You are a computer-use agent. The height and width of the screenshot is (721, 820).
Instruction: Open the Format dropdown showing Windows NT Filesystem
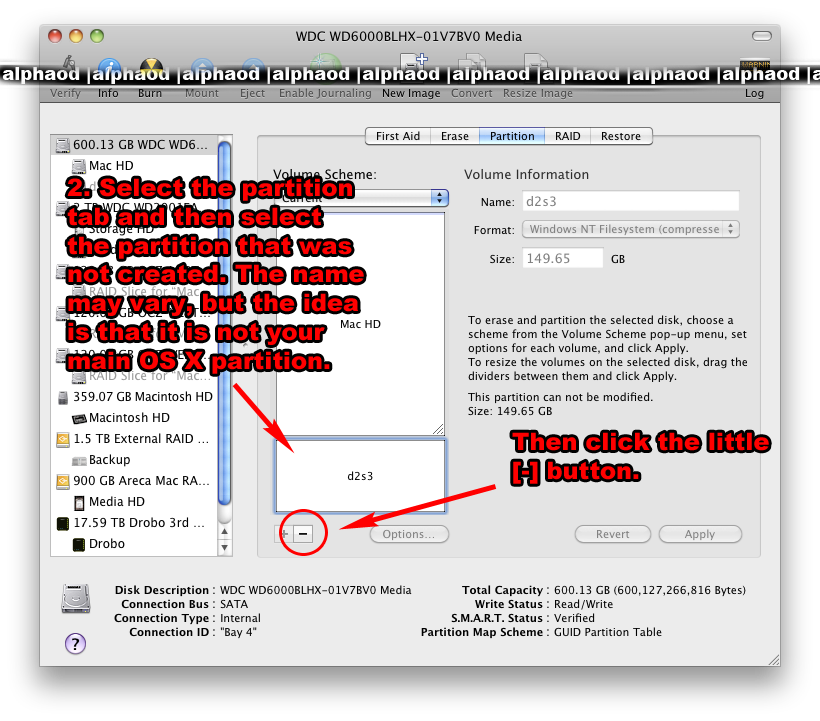pos(631,229)
